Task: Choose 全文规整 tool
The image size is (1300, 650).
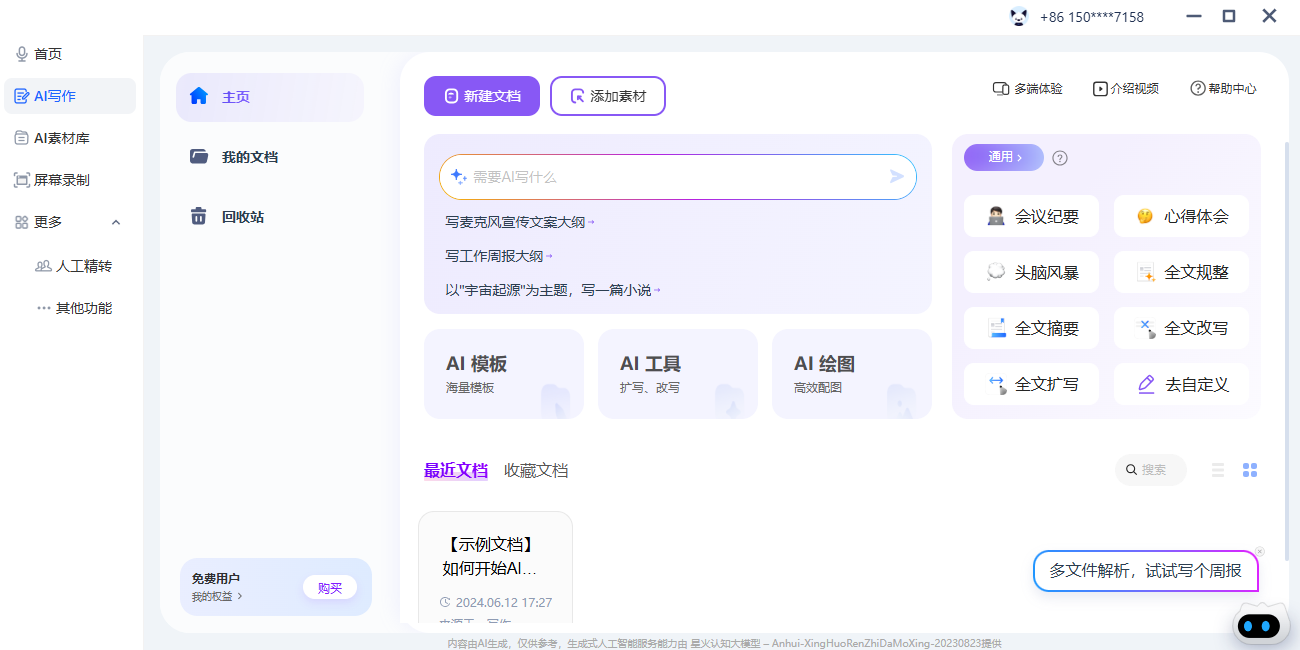Action: click(x=1181, y=272)
